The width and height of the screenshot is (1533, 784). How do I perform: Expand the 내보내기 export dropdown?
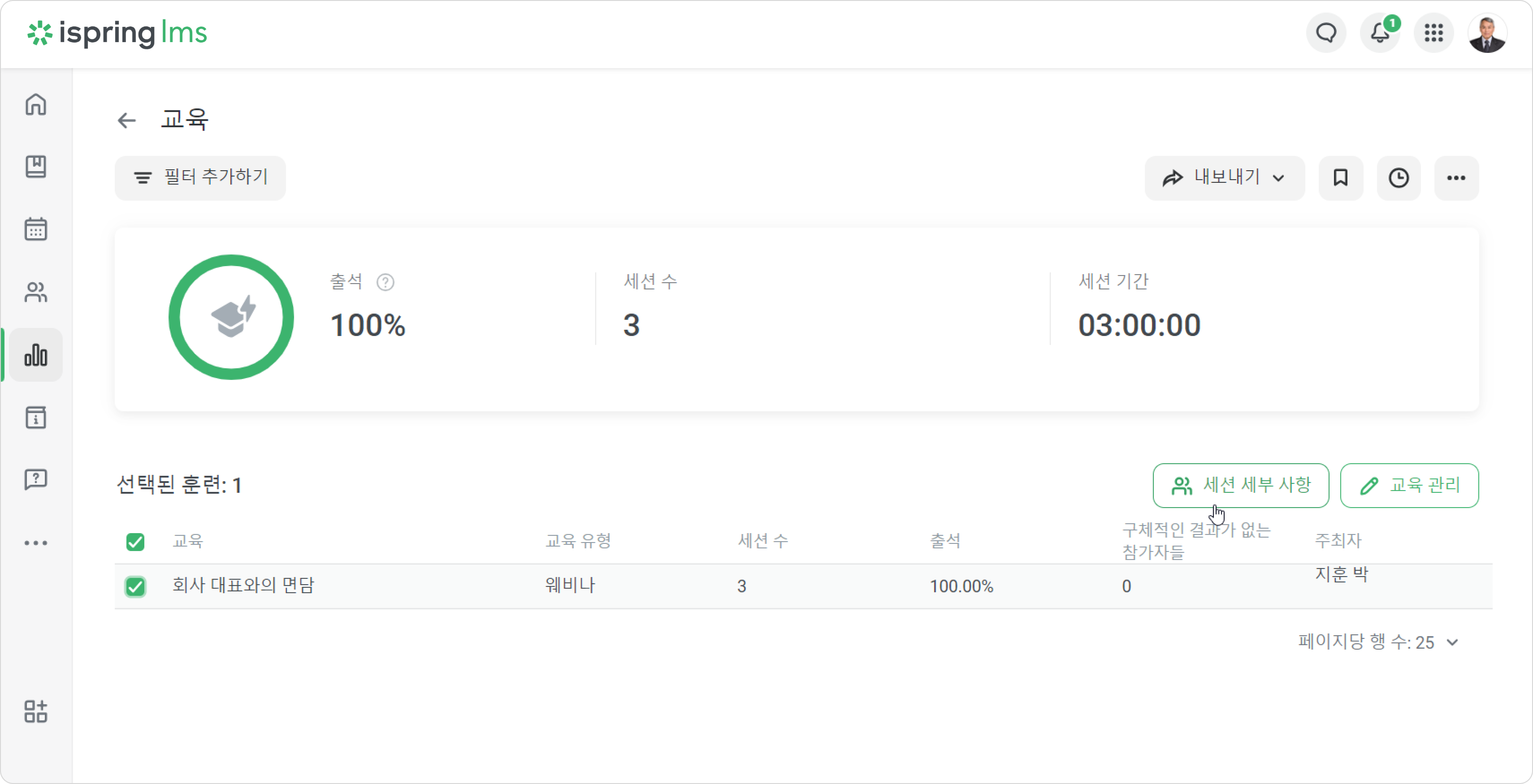(1224, 178)
